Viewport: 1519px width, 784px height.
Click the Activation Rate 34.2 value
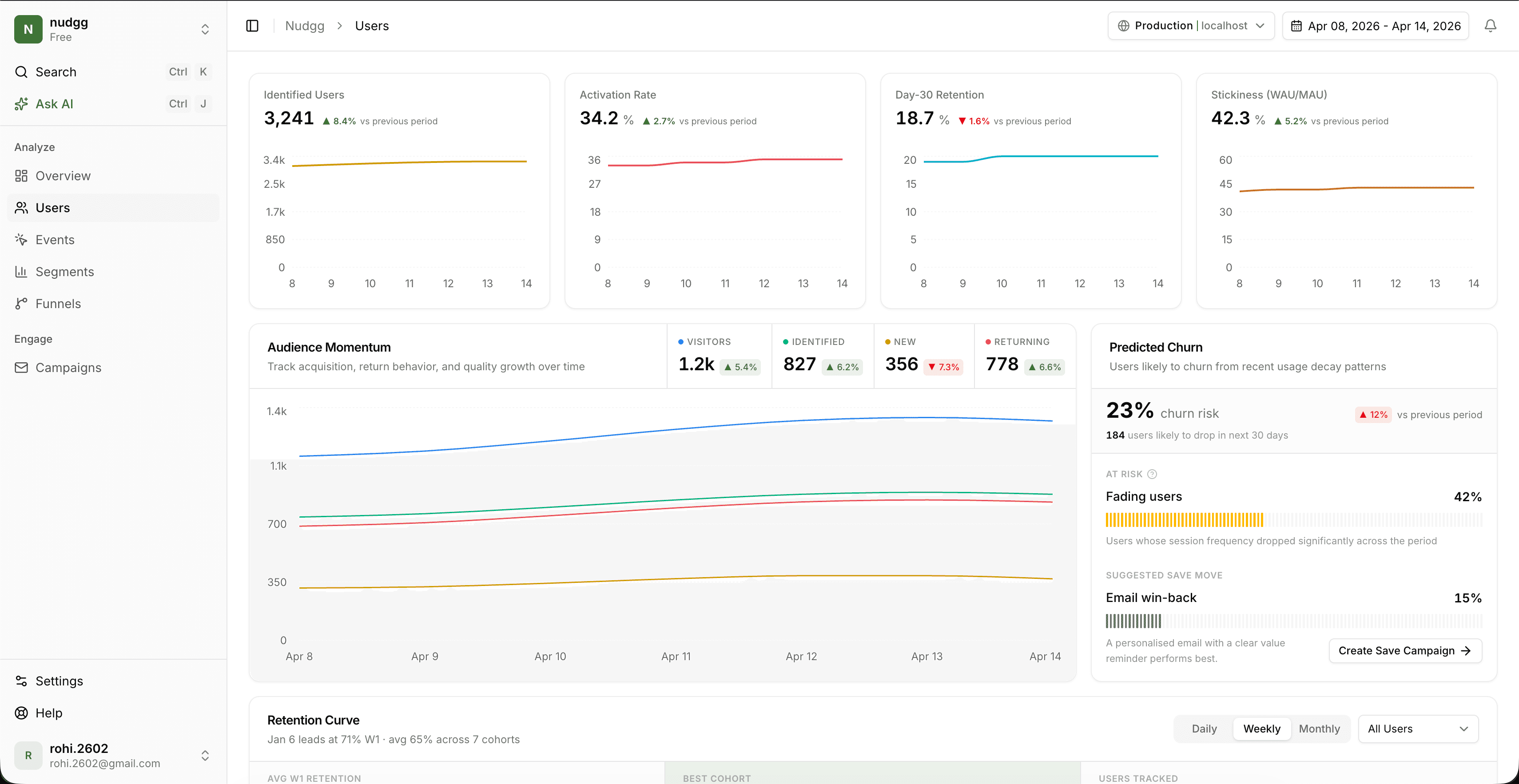(x=599, y=119)
